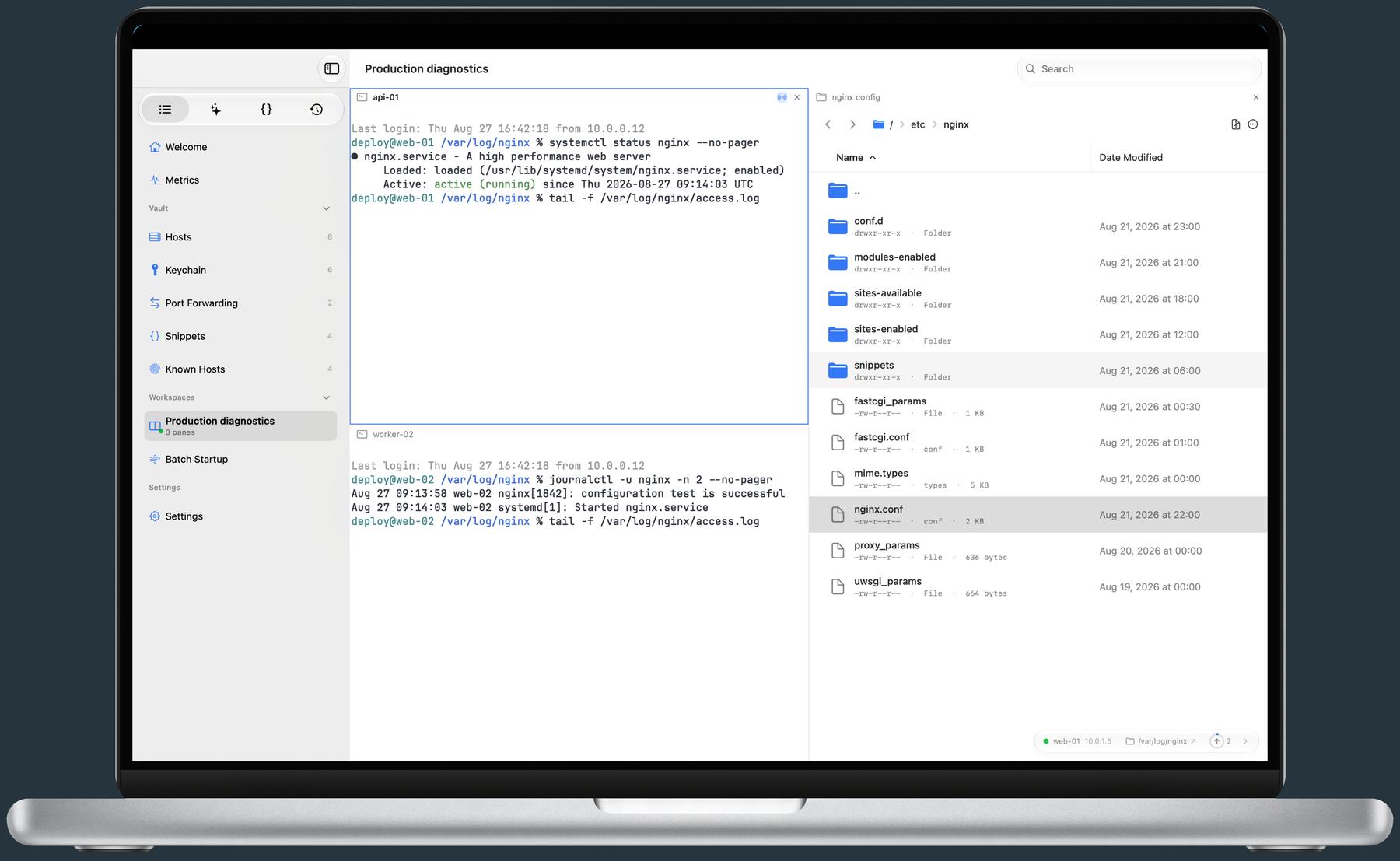The width and height of the screenshot is (1400, 861).
Task: Open the parent directory '..' folder
Action: [x=1038, y=191]
